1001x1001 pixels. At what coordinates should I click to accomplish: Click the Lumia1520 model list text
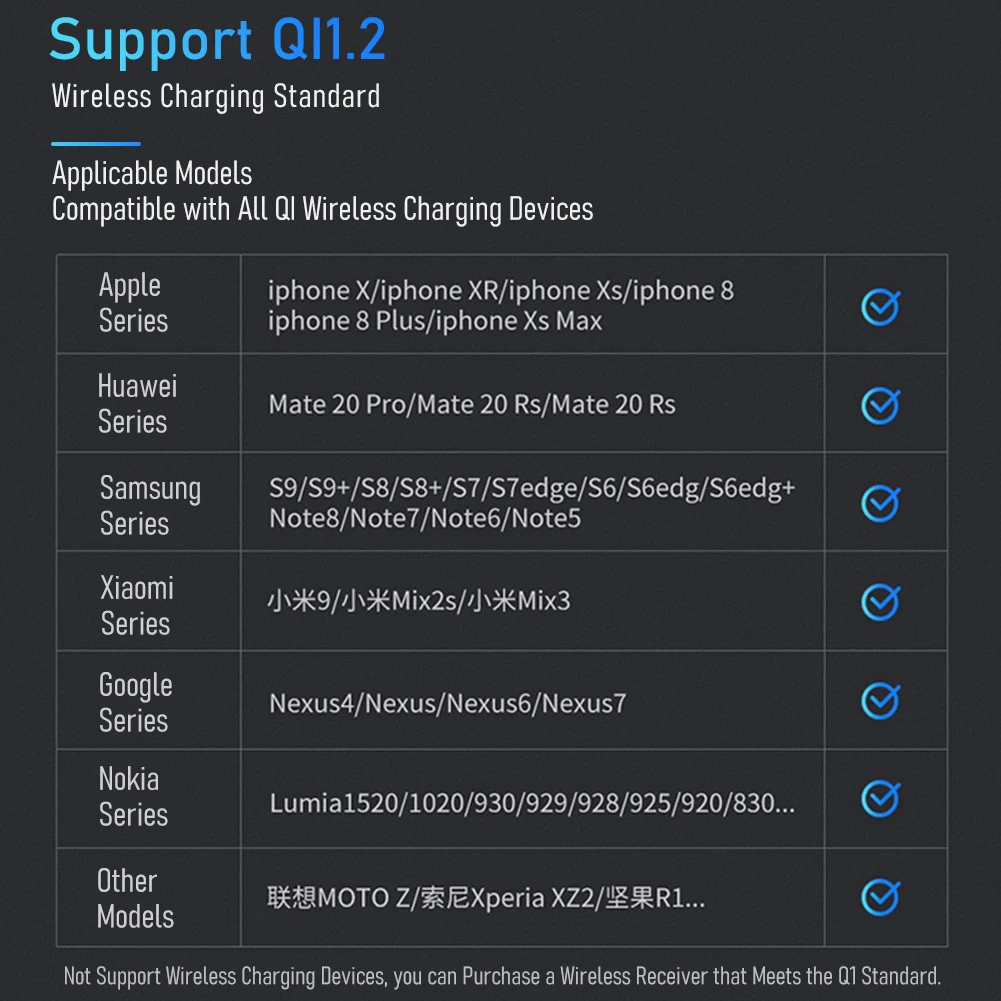tap(532, 804)
